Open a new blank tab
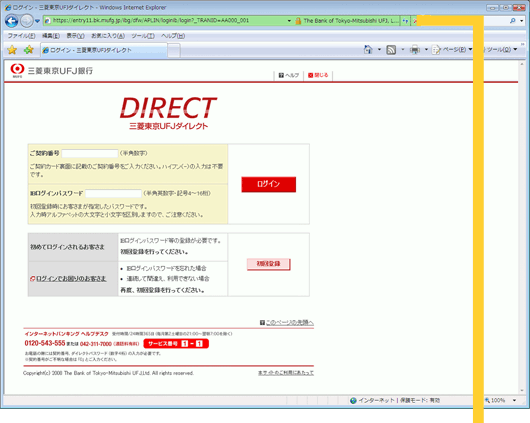530x423 pixels. (174, 50)
